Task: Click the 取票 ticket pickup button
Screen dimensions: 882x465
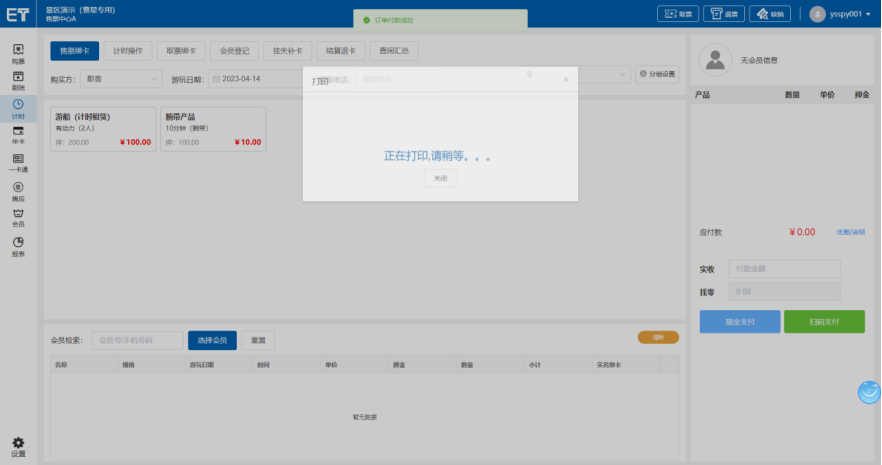Action: [x=678, y=14]
